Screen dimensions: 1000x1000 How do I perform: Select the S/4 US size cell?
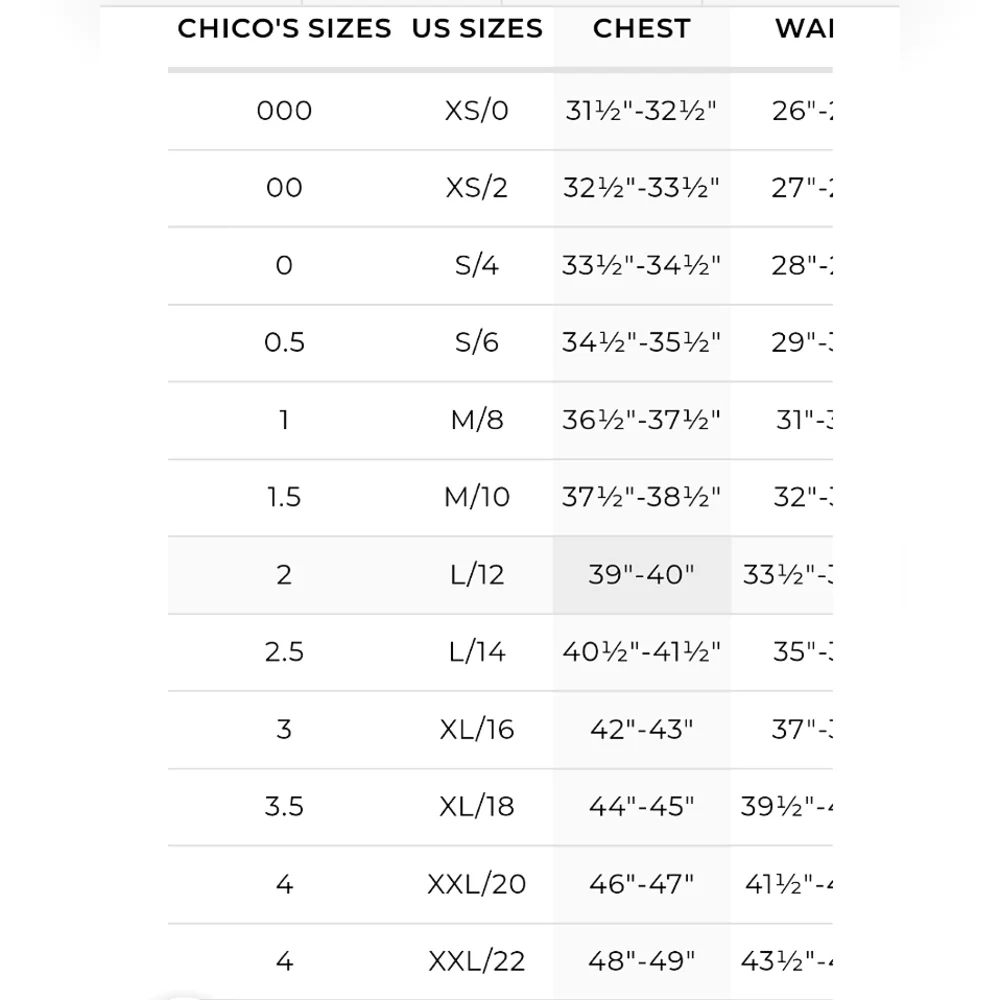pos(476,265)
